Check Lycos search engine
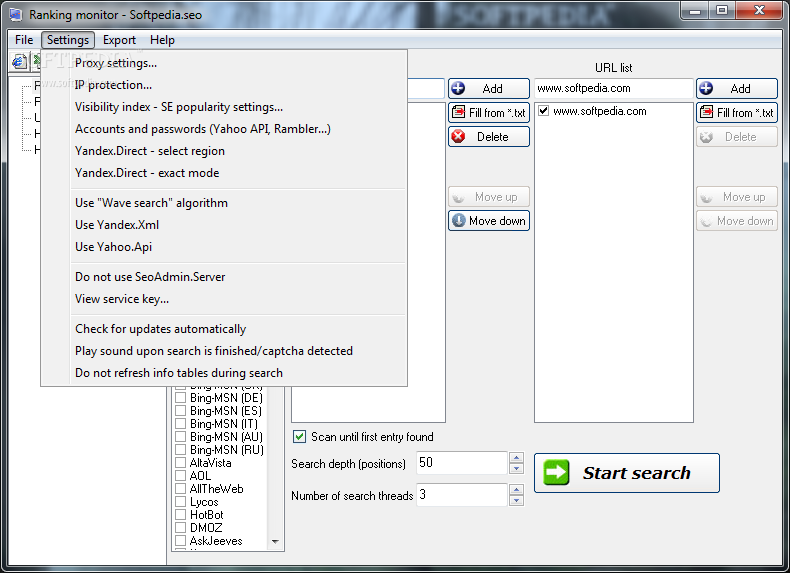This screenshot has width=790, height=573. (180, 502)
